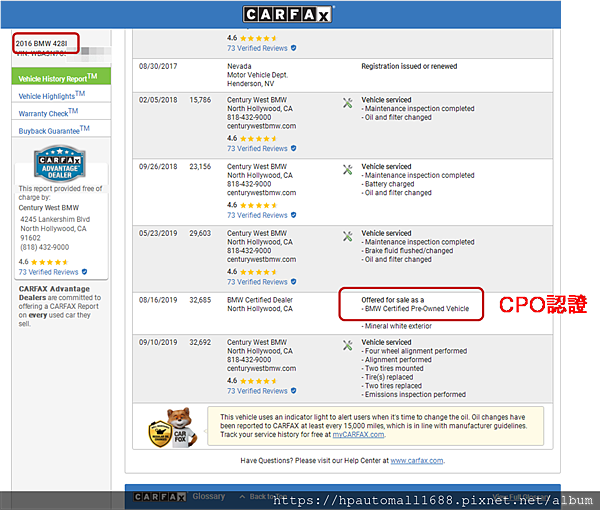Click verified shield icon in 09/26/2018 row
The image size is (600, 510).
pos(293,215)
